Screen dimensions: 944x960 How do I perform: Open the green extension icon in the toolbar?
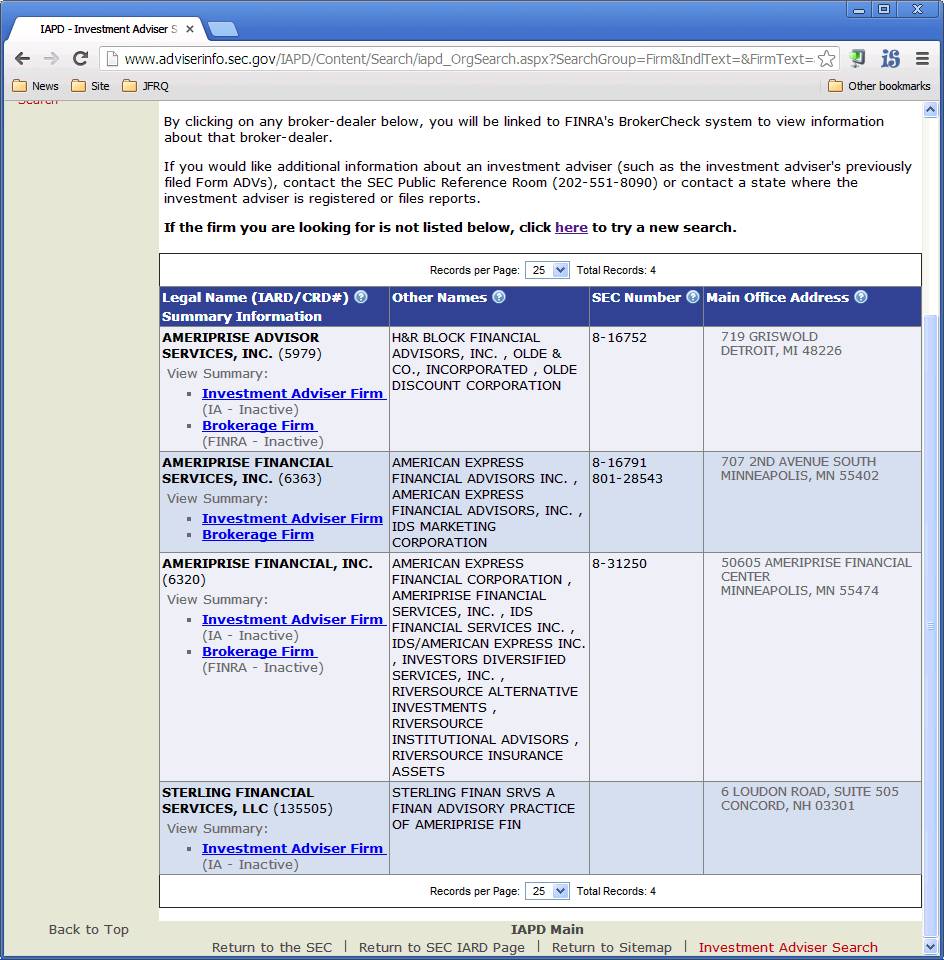pos(857,59)
